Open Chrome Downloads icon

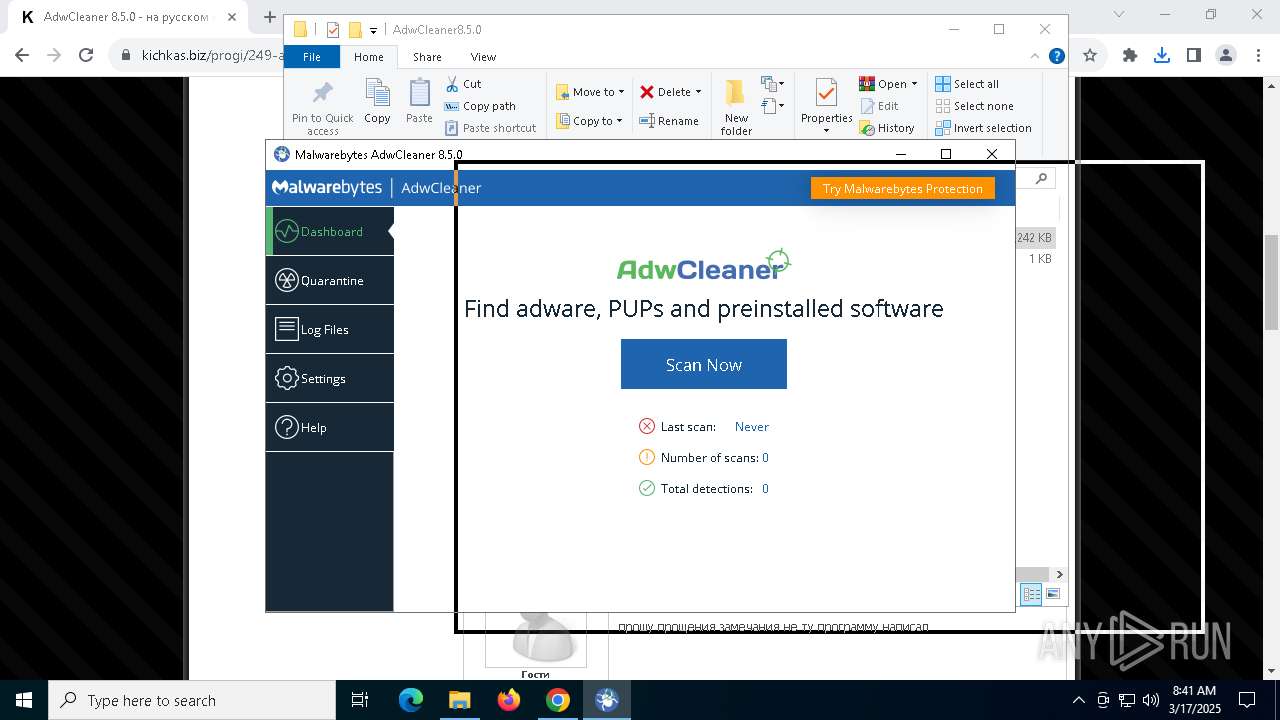click(1162, 55)
